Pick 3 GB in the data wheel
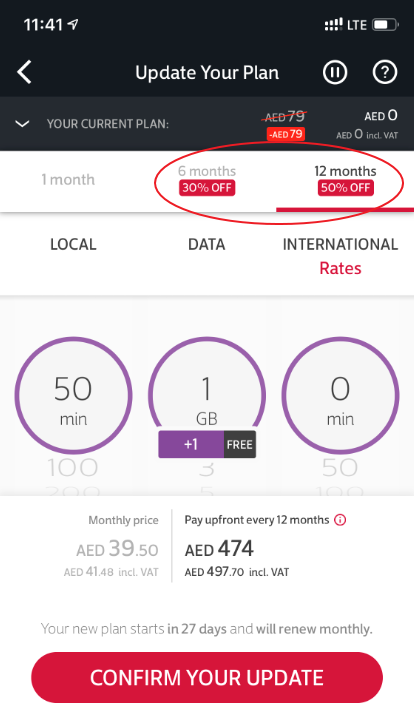414x719 pixels. (207, 469)
